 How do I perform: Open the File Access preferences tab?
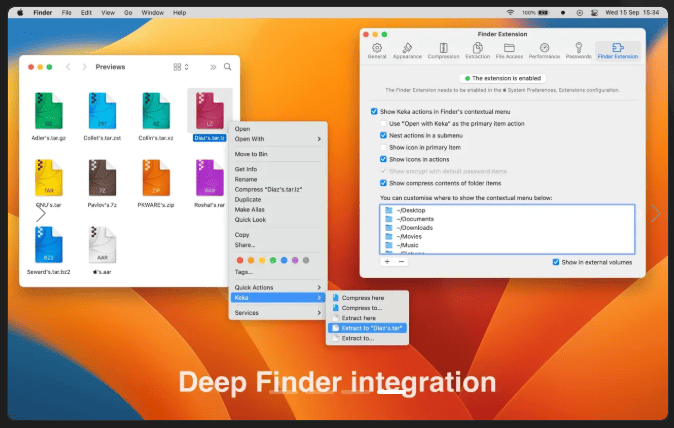click(x=509, y=51)
